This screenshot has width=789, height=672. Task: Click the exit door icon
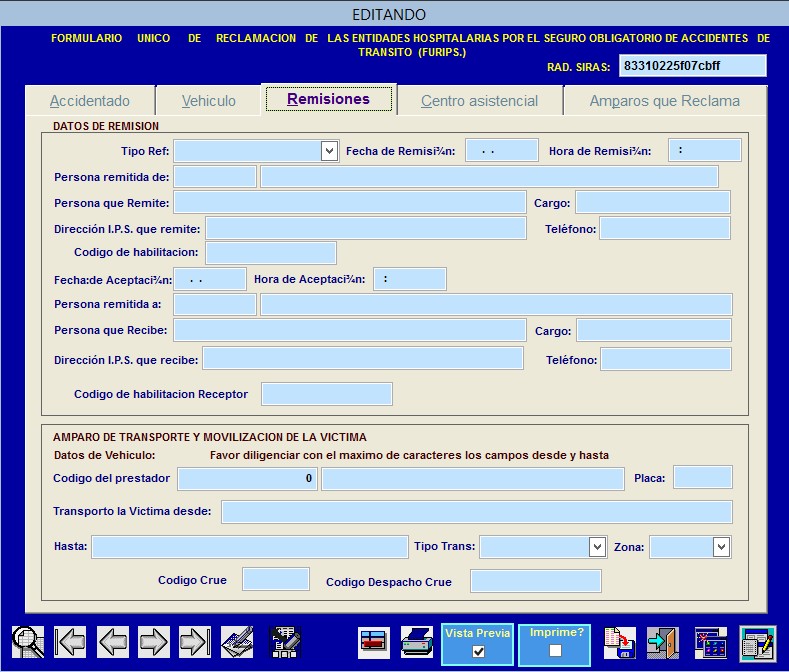click(x=663, y=643)
